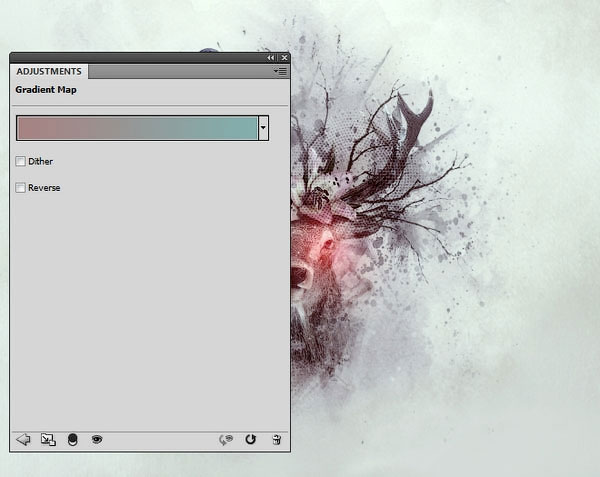The image size is (600, 477).
Task: Select the ADJUSTMENTS tab
Action: (x=49, y=72)
